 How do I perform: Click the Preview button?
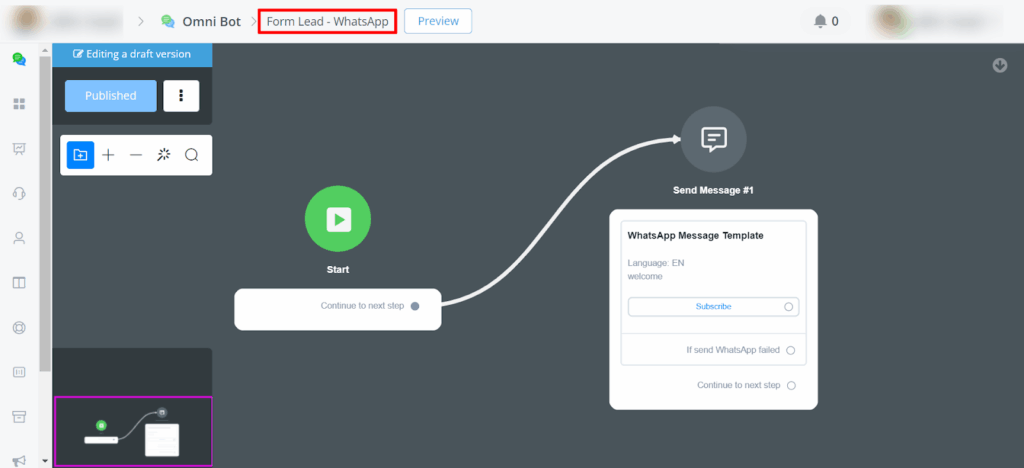(438, 21)
